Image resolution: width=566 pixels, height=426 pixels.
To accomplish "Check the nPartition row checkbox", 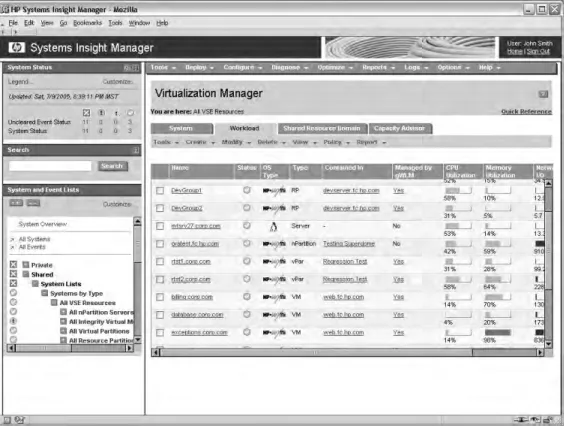I will [x=160, y=244].
